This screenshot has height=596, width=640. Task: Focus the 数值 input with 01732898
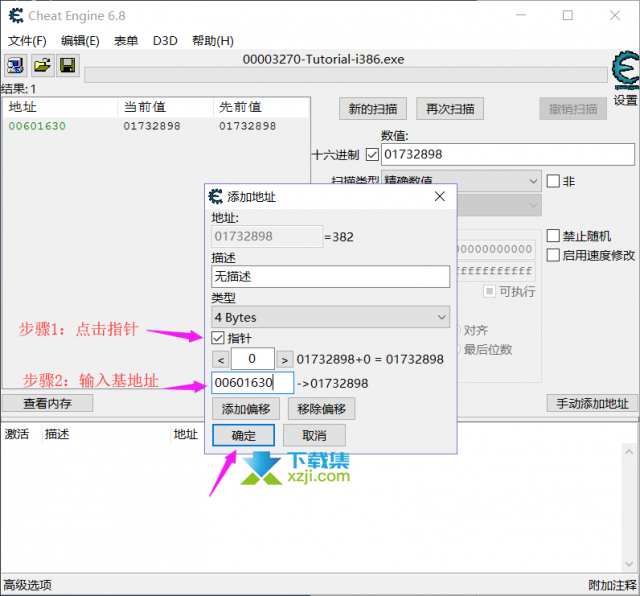coord(508,154)
